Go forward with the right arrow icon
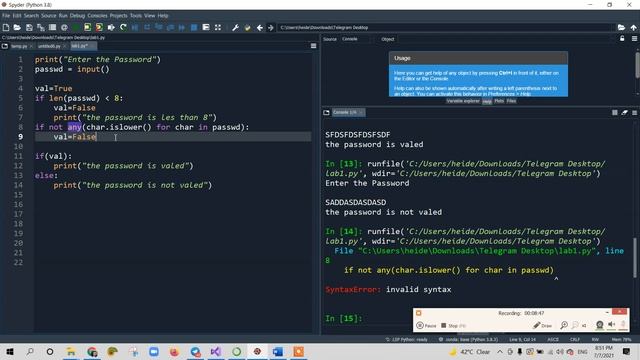 (271, 27)
